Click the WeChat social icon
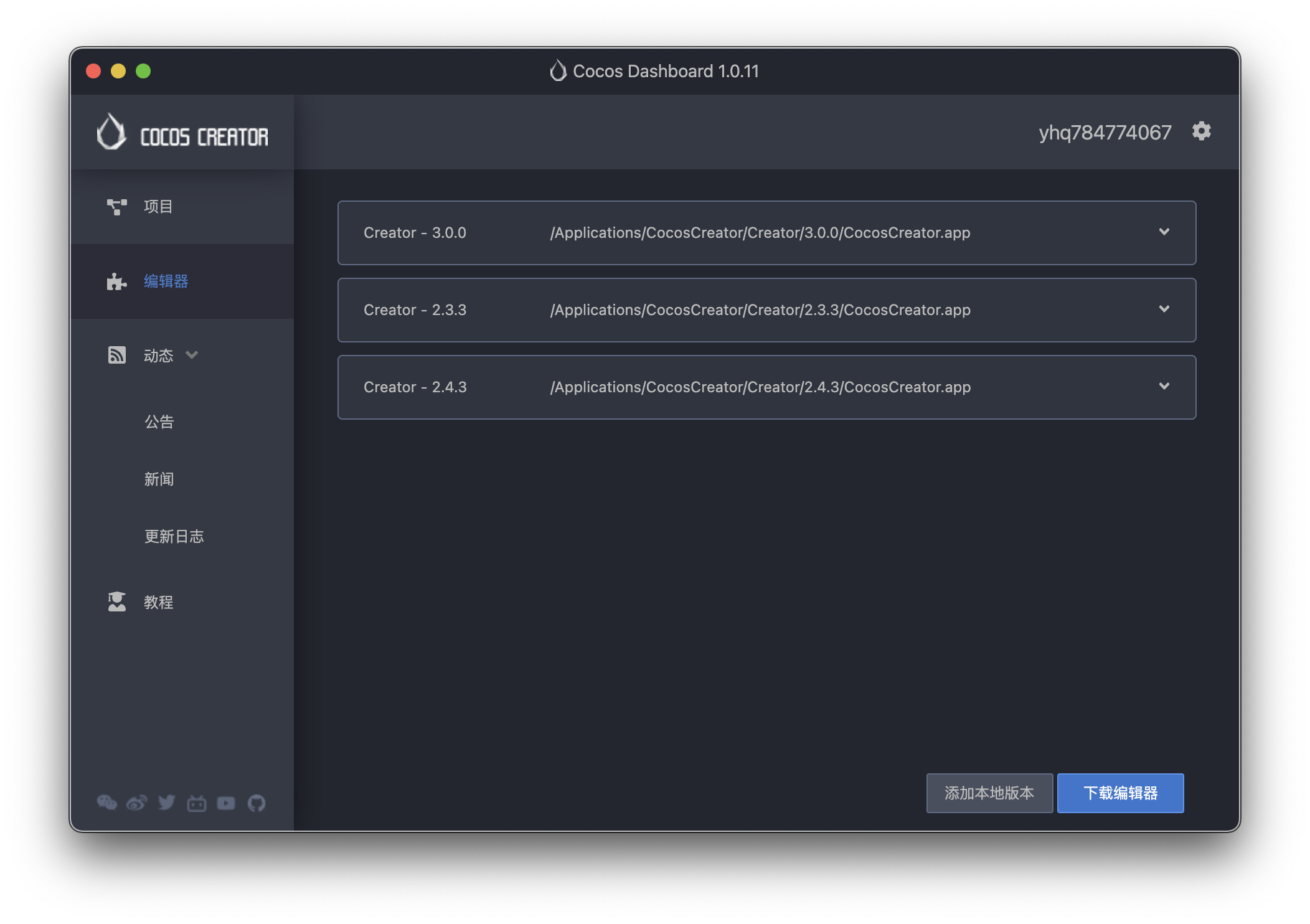Image resolution: width=1310 pixels, height=924 pixels. pyautogui.click(x=106, y=803)
